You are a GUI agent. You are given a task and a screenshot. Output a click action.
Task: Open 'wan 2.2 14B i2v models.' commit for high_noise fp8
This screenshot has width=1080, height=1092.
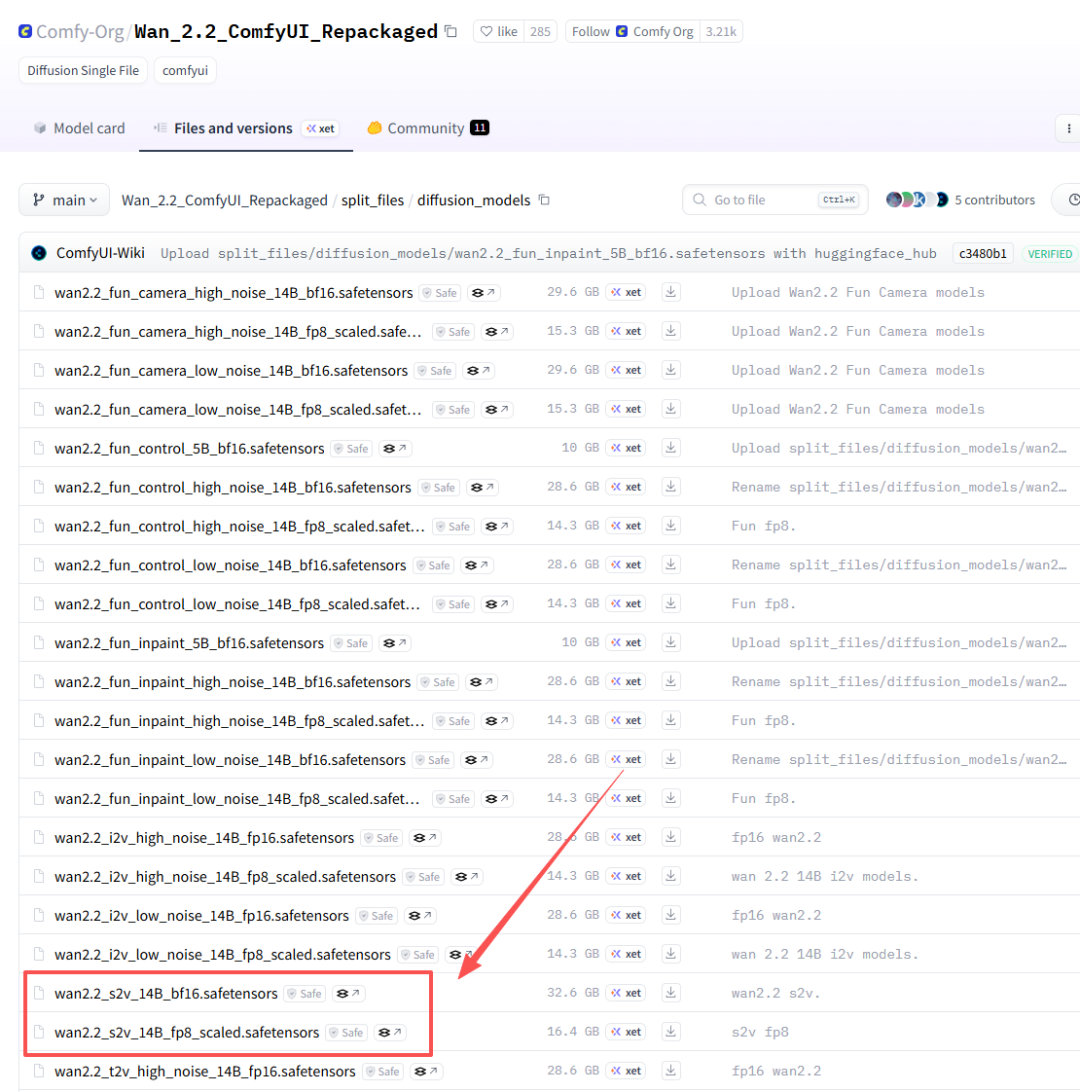[x=824, y=876]
